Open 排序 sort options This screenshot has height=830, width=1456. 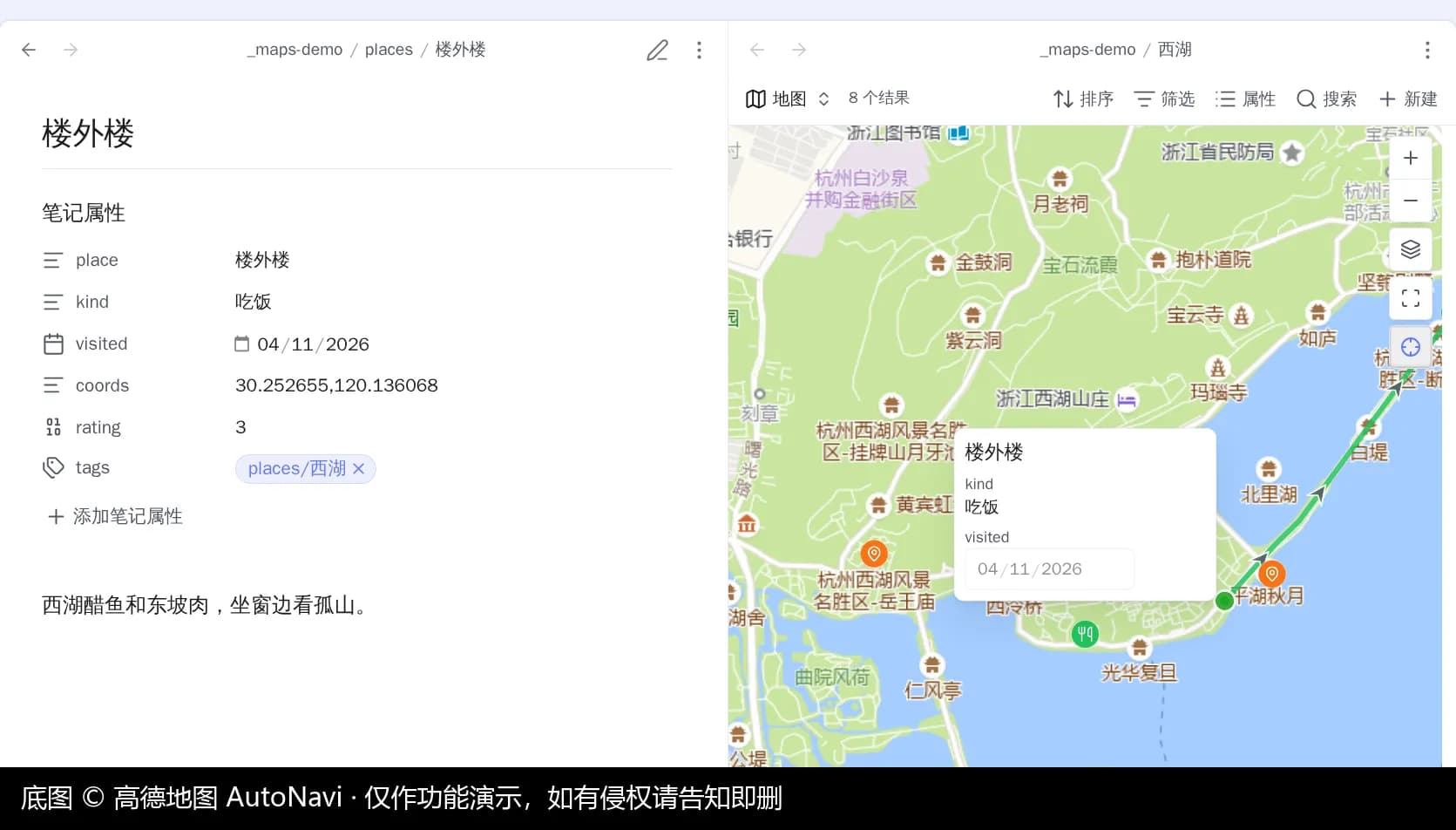click(x=1083, y=99)
